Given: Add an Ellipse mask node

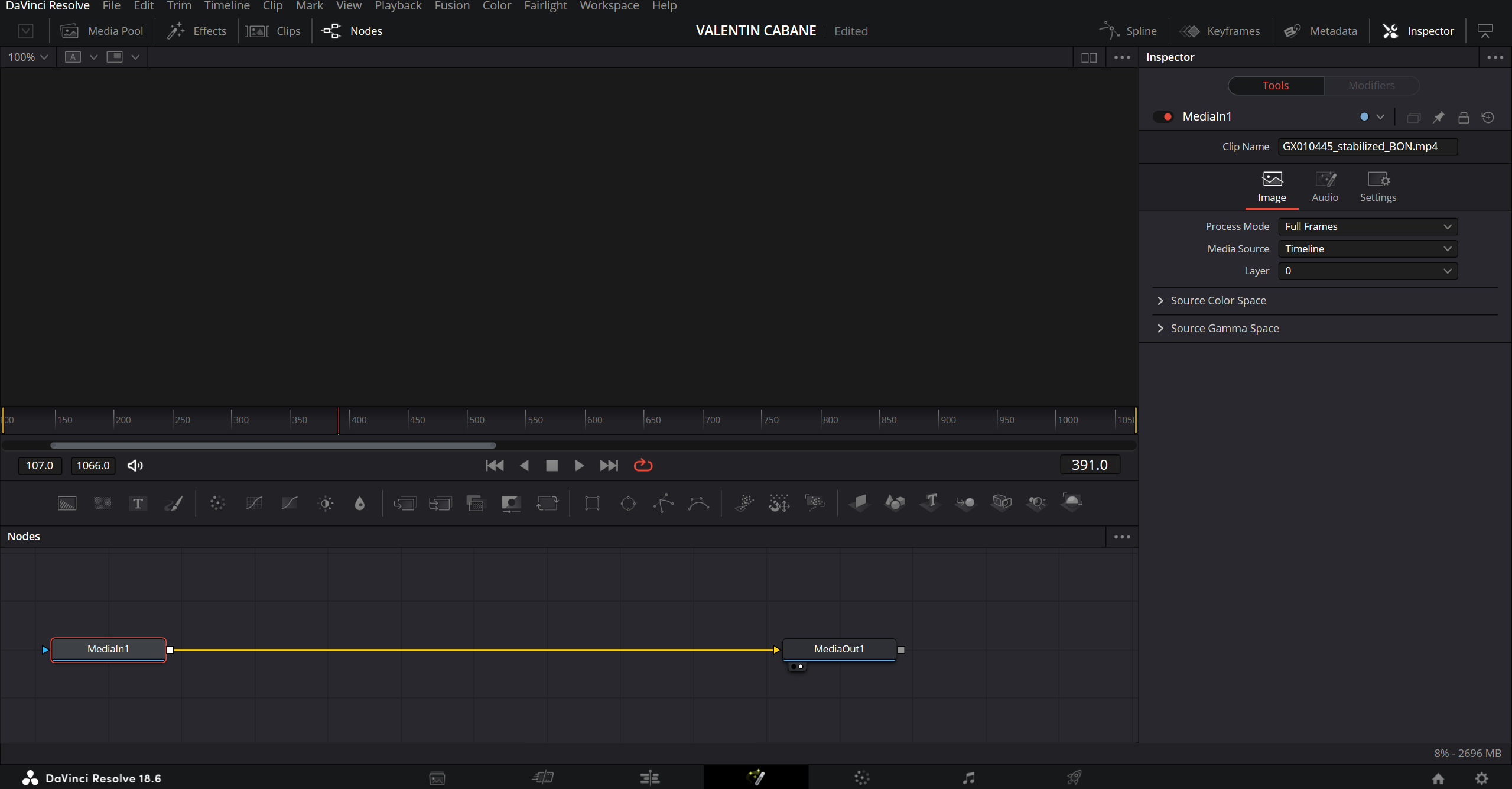Looking at the screenshot, I should (627, 503).
